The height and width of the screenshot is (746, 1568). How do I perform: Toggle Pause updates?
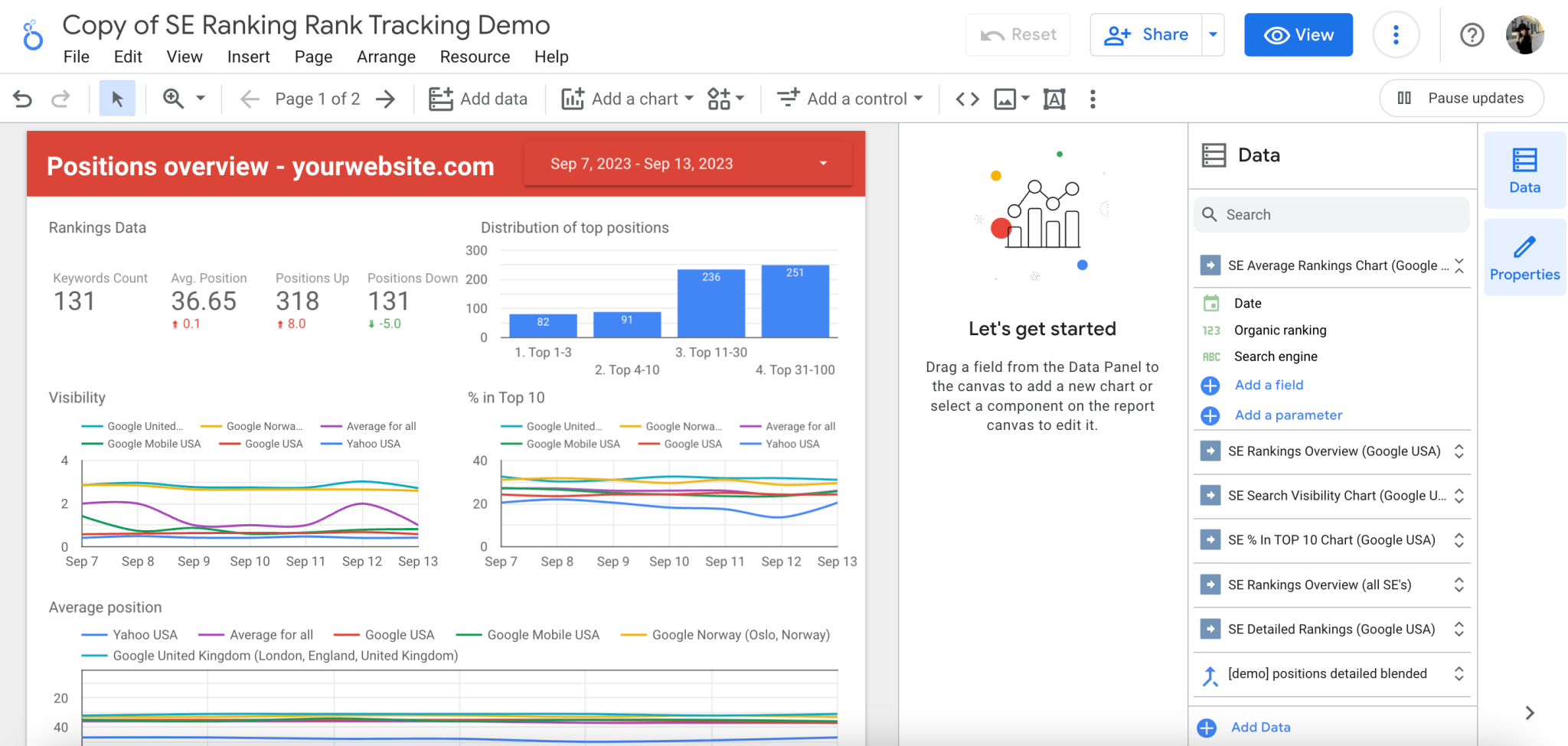coord(1461,98)
